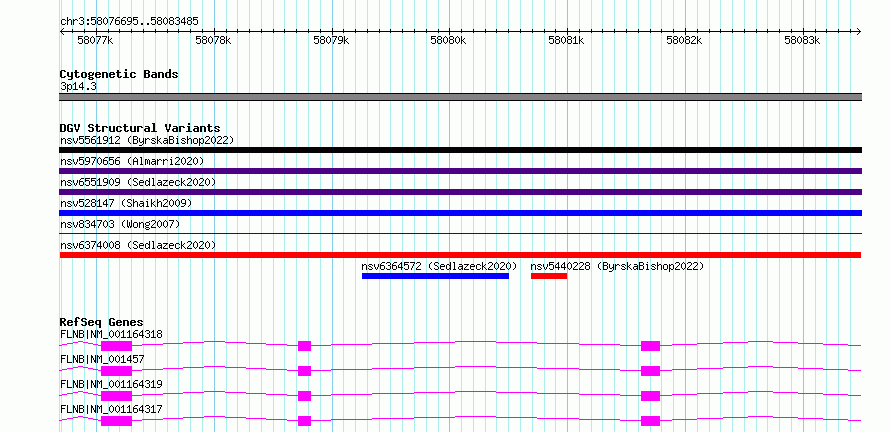Select the middle exon of FLNB|NM_001164319
The width and height of the screenshot is (890, 432).
(304, 396)
